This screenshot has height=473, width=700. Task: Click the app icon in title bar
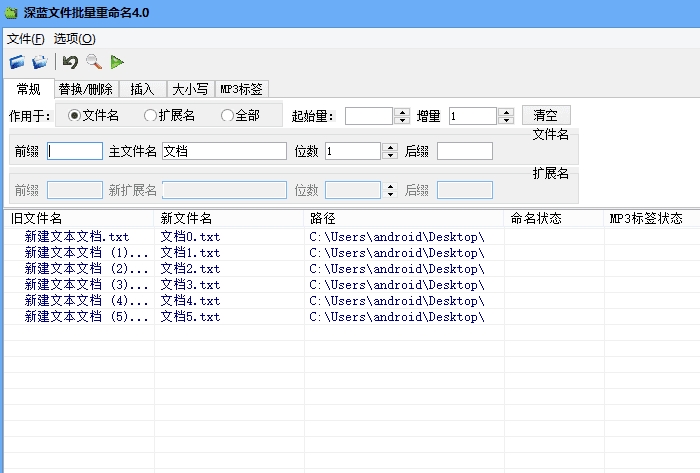tap(11, 12)
